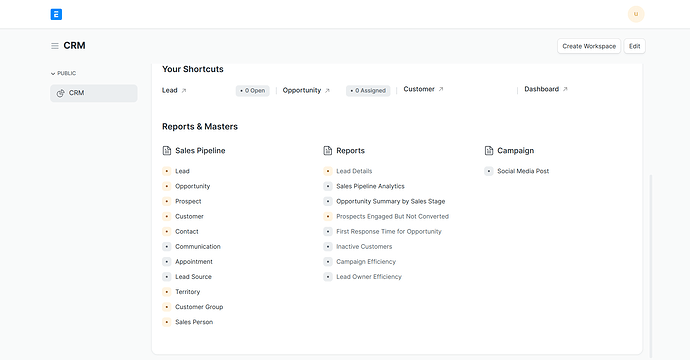Viewport: 690px width, 360px height.
Task: Collapse the PUBLIC sidebar section
Action: point(63,73)
